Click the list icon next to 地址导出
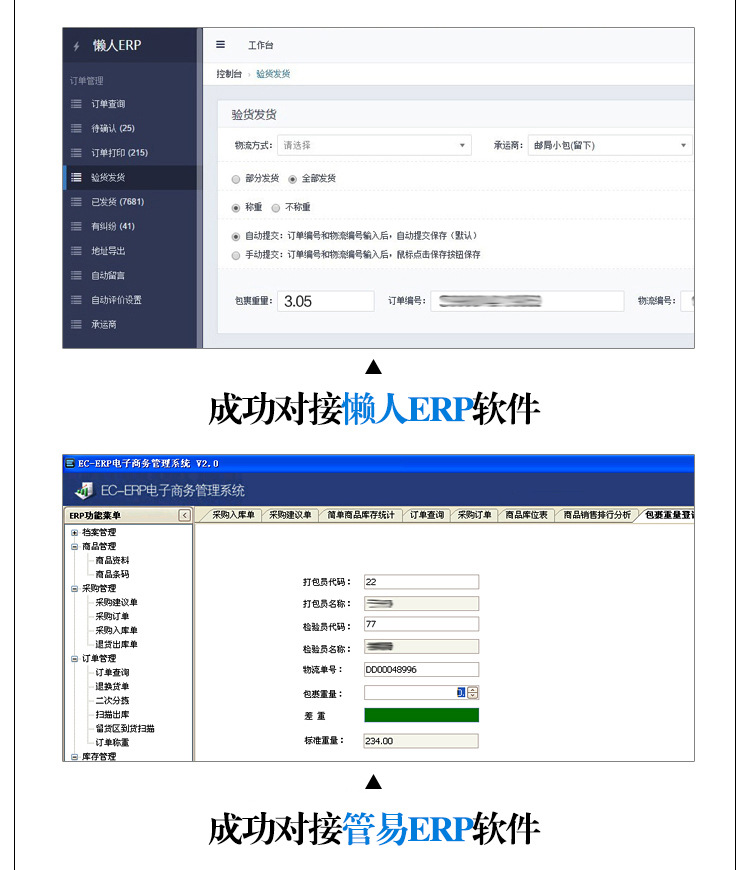This screenshot has width=750, height=870. click(x=76, y=251)
